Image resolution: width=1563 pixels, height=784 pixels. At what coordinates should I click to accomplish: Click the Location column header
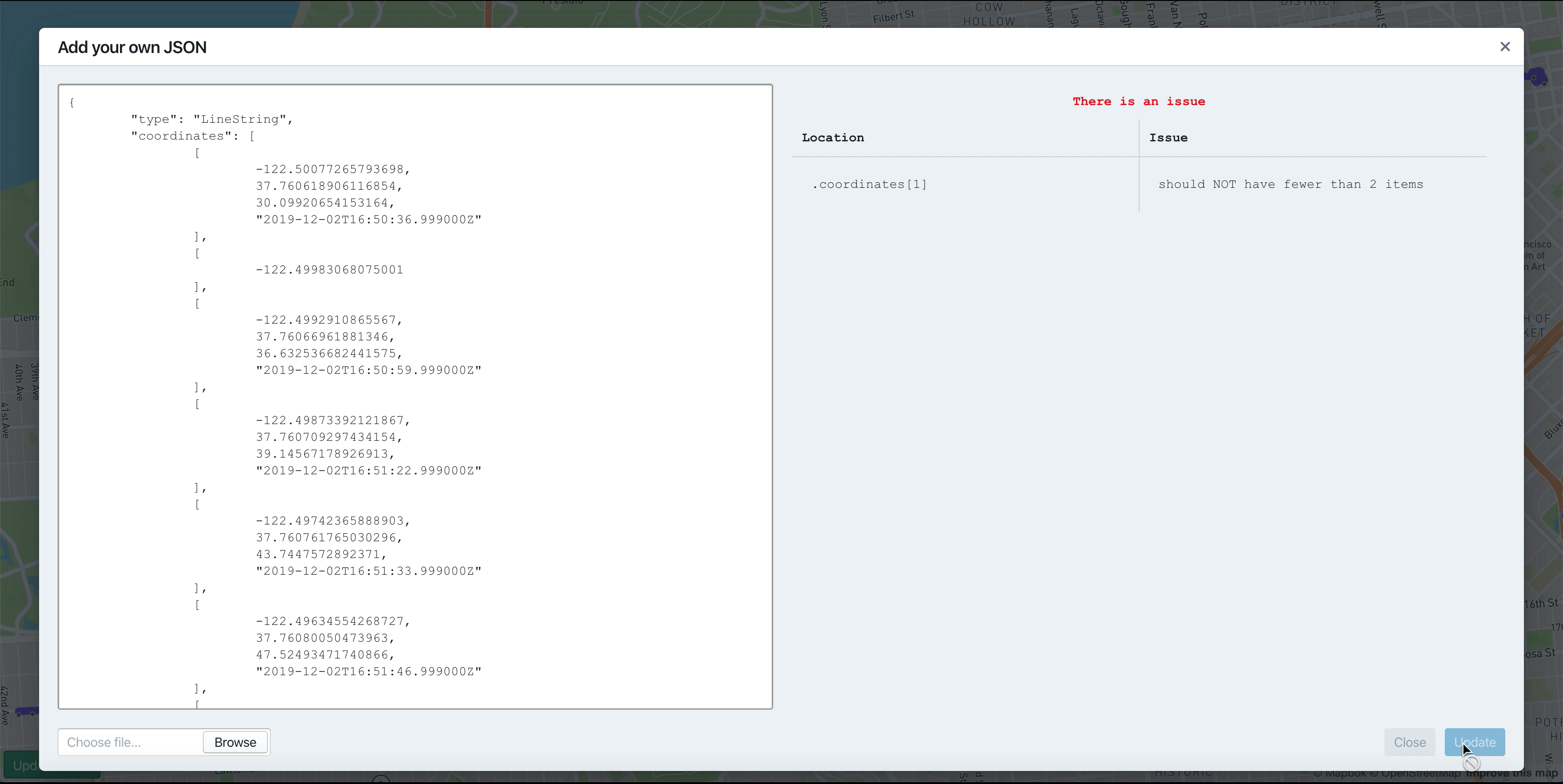(x=833, y=138)
